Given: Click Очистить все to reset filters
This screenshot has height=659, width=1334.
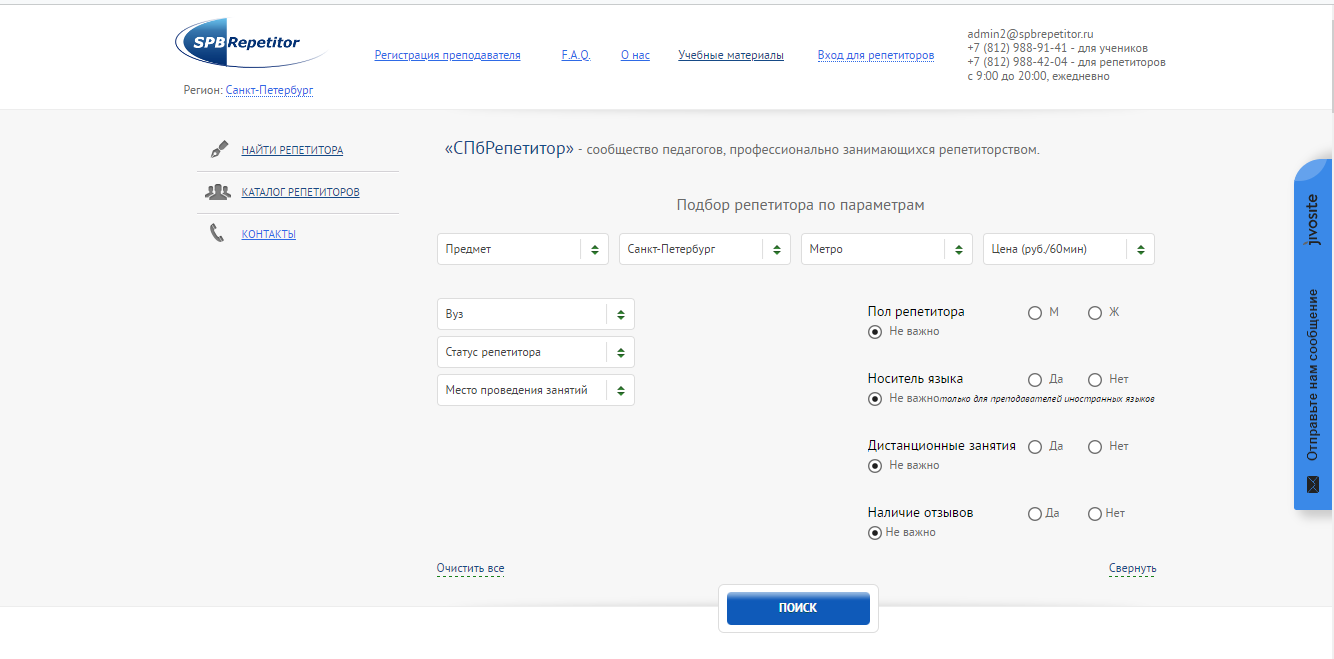Looking at the screenshot, I should click(470, 568).
